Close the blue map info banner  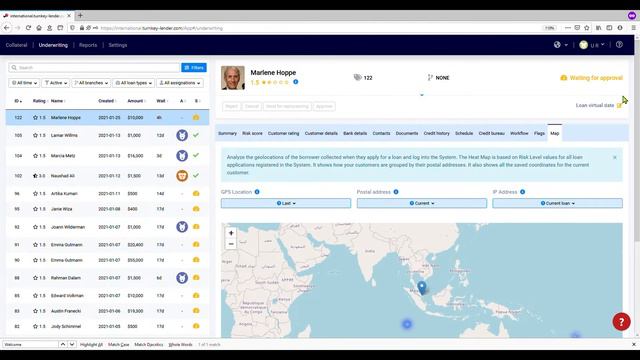[x=615, y=158]
